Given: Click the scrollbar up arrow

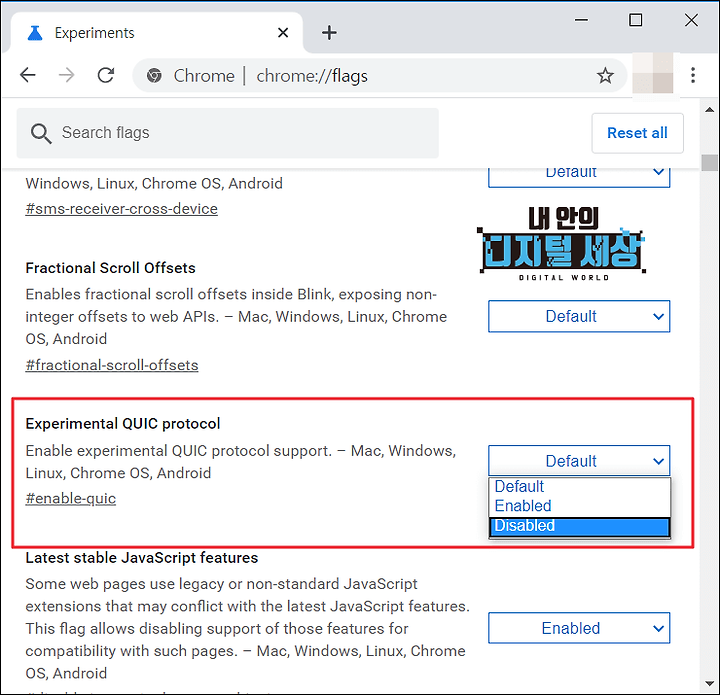Looking at the screenshot, I should (x=709, y=110).
